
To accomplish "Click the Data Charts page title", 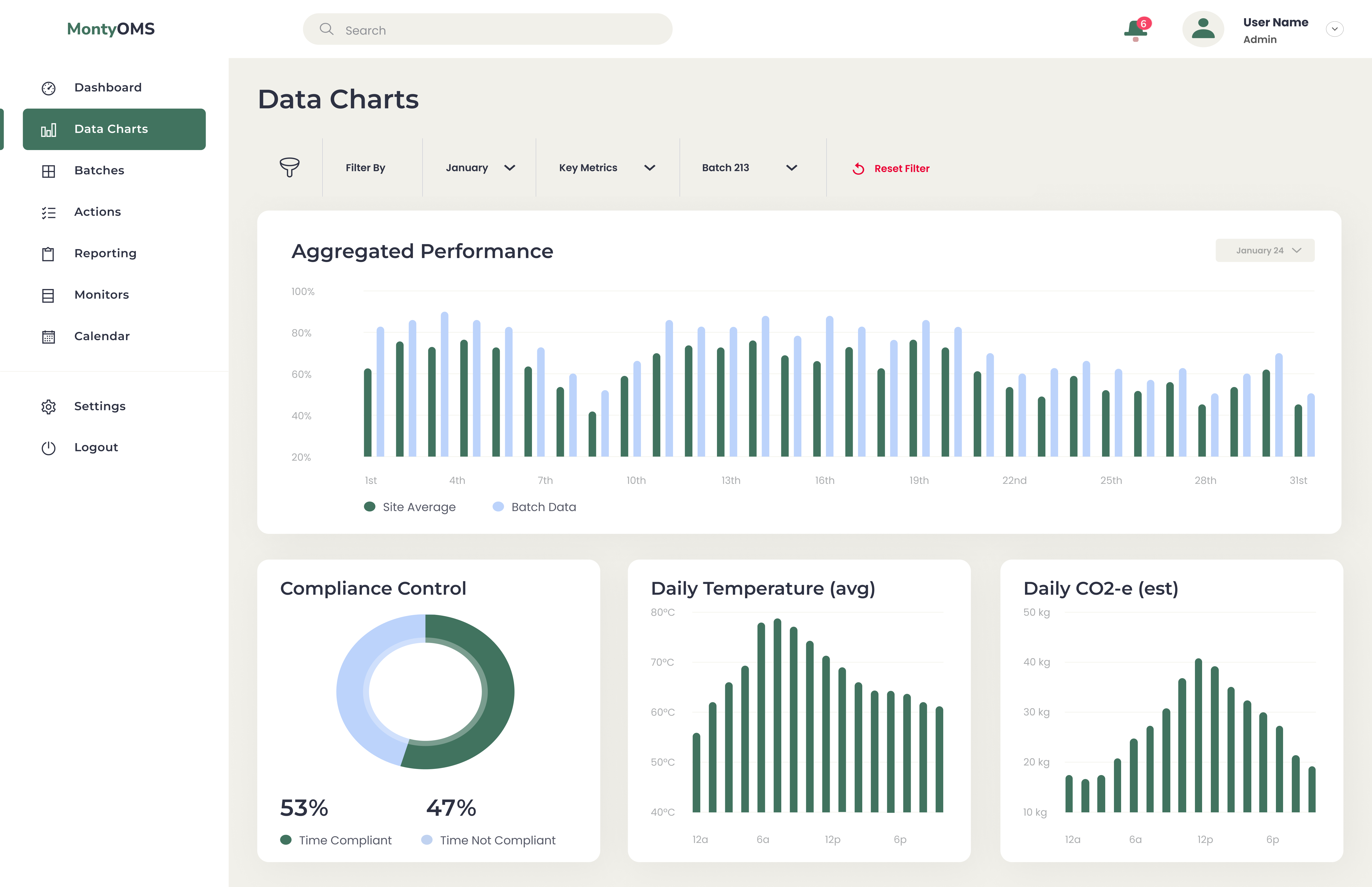I will 339,99.
